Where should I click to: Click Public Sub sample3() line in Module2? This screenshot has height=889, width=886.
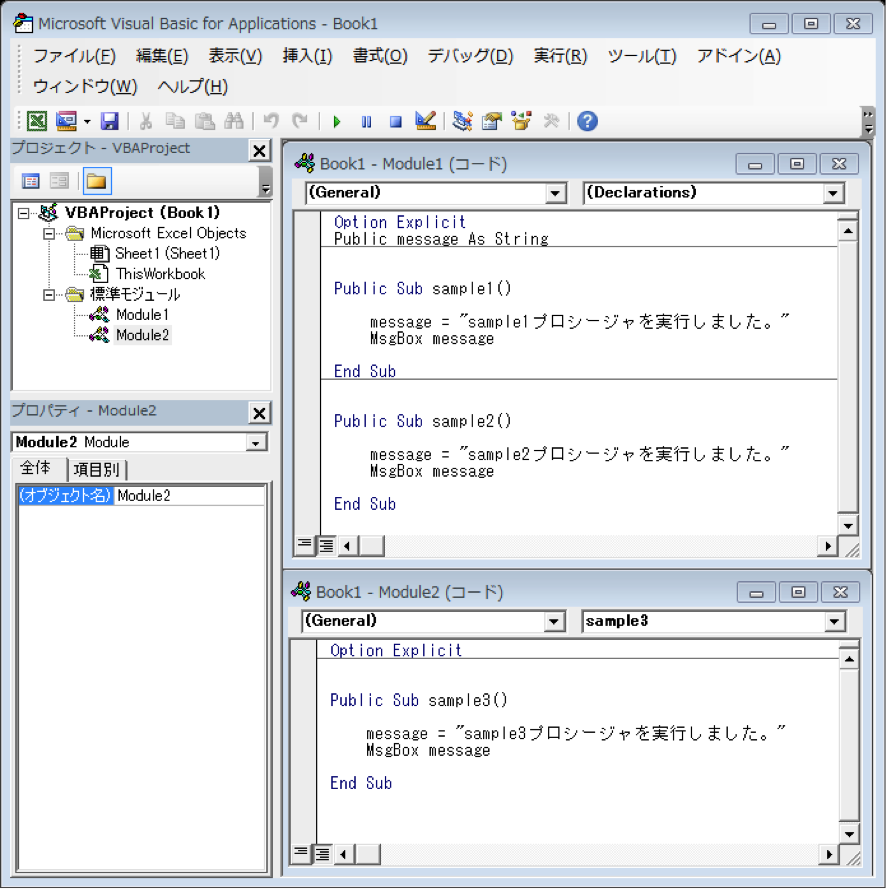click(418, 700)
